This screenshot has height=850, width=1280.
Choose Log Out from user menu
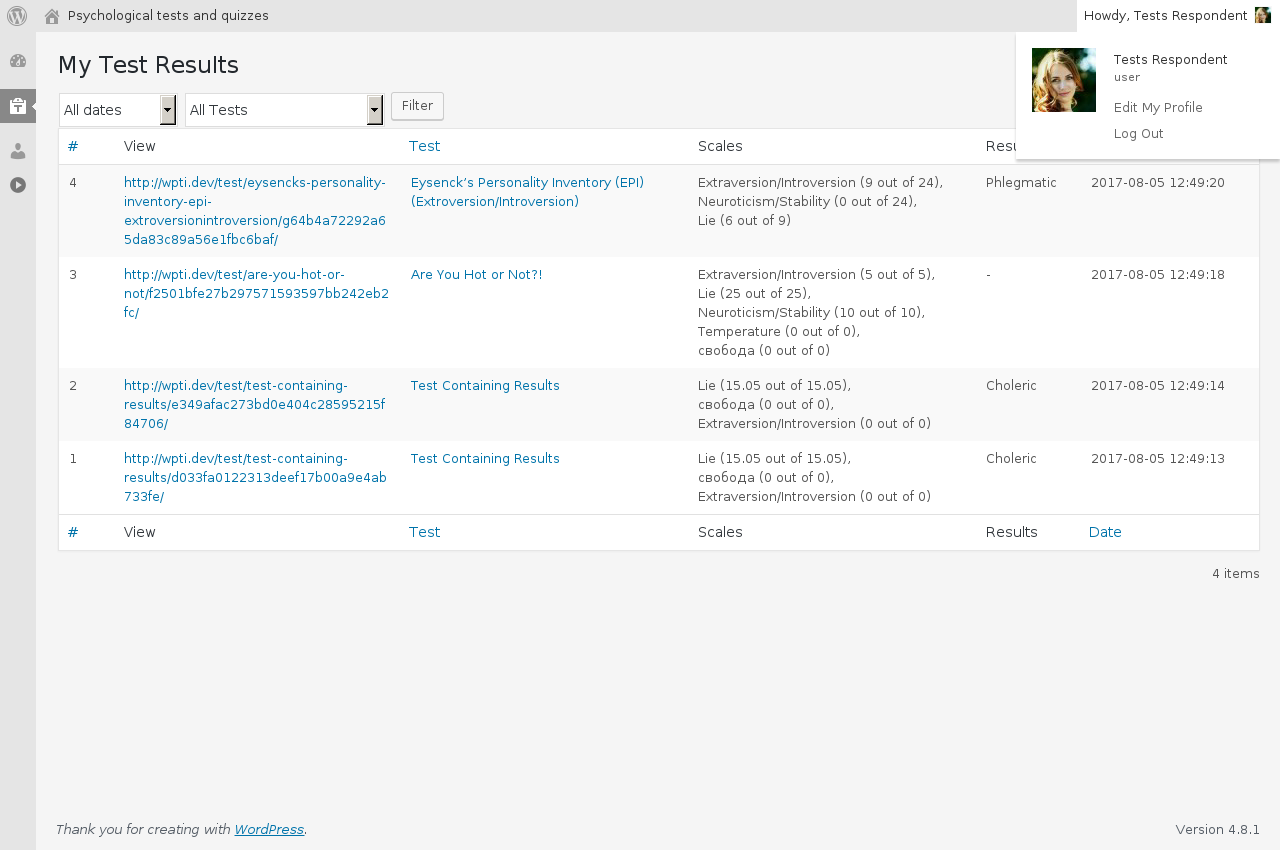[1139, 134]
